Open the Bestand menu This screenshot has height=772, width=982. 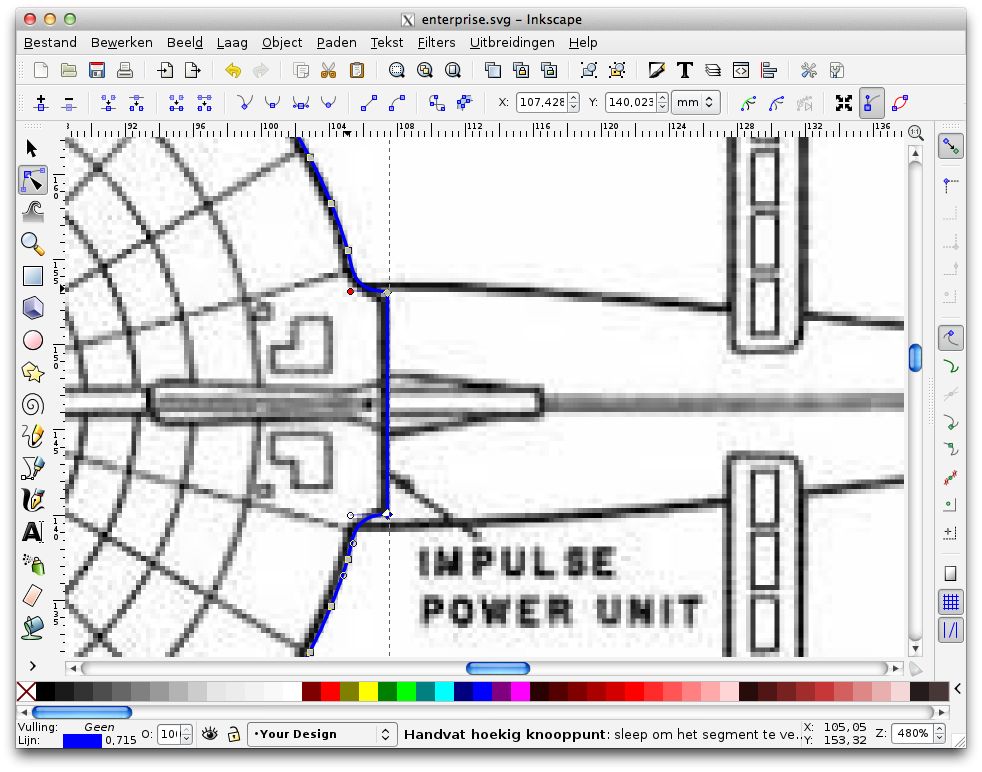(50, 43)
